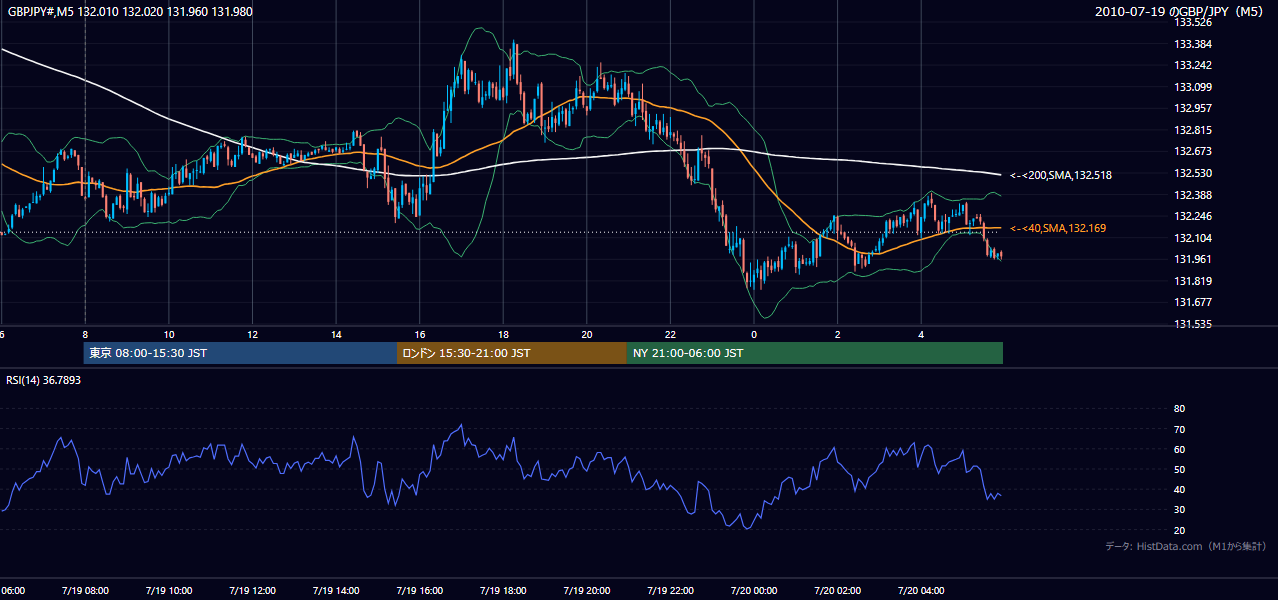The height and width of the screenshot is (600, 1278).
Task: Click RSI scale label 20
Action: 1179,530
